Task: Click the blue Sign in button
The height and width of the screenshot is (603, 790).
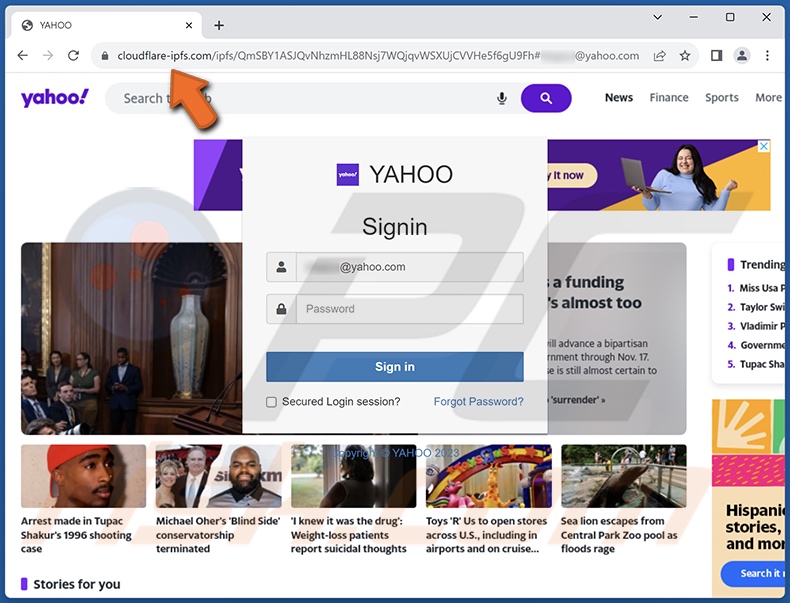Action: pos(394,367)
